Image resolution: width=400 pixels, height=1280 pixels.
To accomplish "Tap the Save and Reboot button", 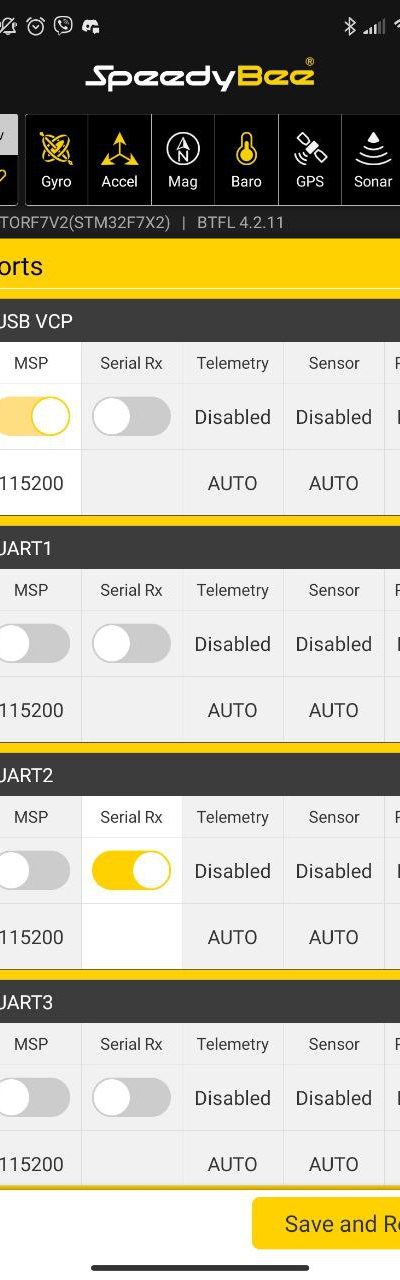I will (x=326, y=1223).
